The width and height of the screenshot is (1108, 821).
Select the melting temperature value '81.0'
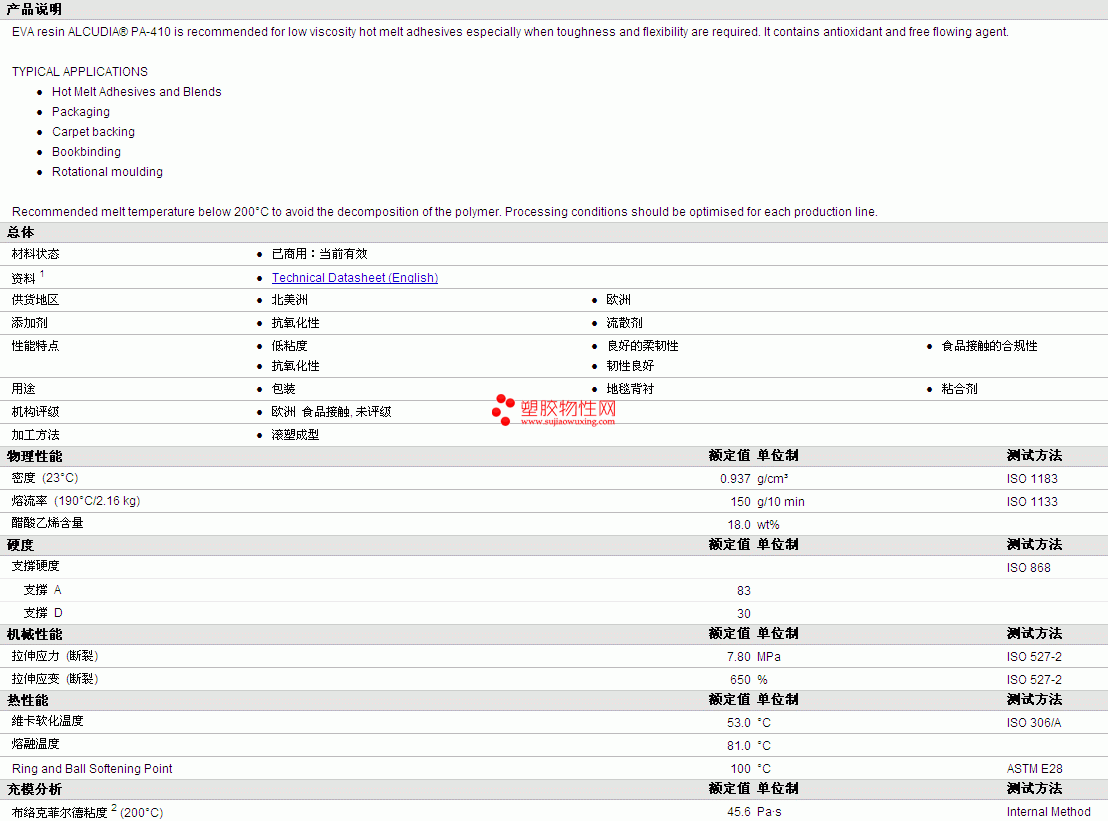[x=738, y=746]
